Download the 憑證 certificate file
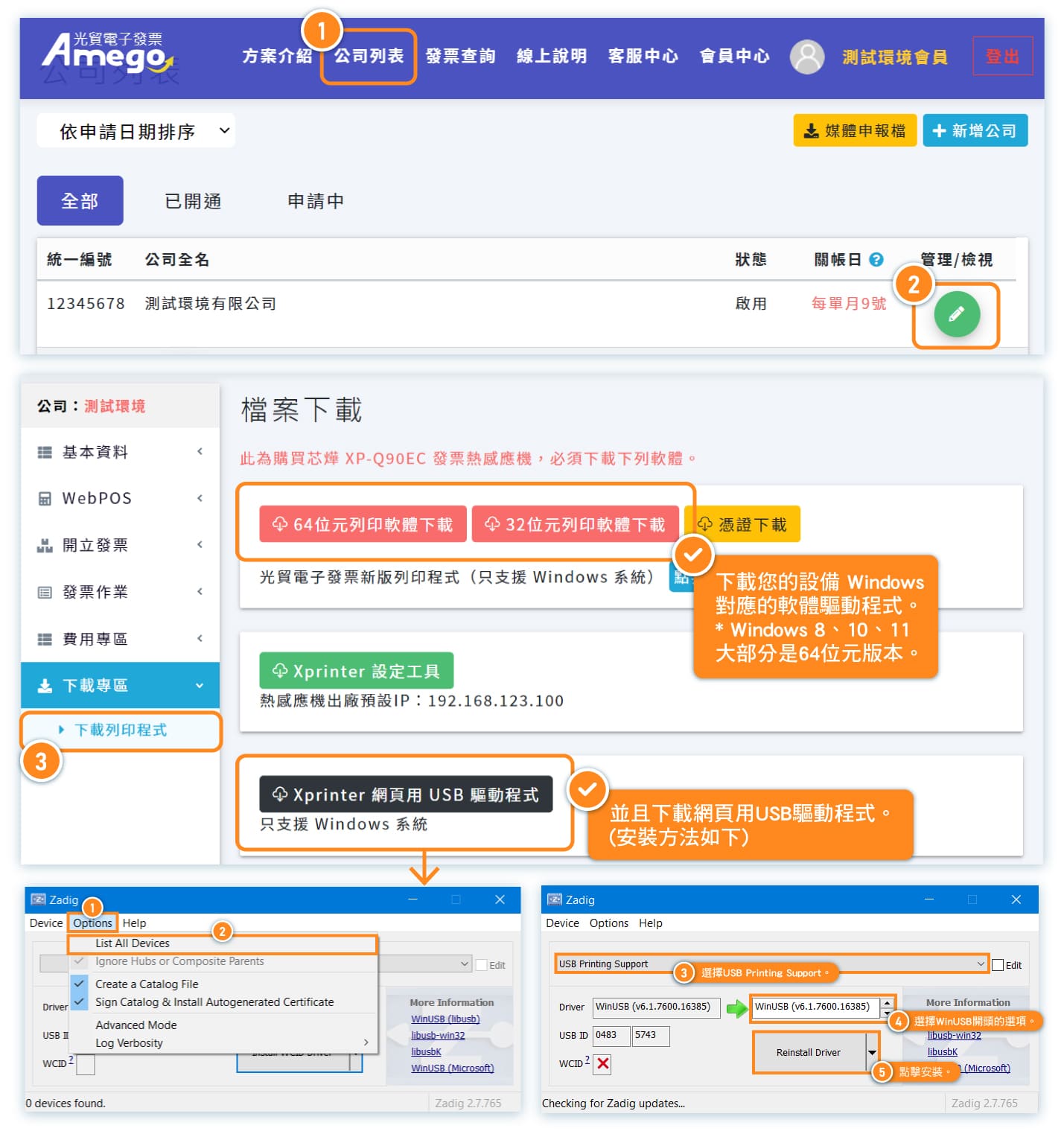Screen dimensions: 1064x1137 (x=743, y=525)
